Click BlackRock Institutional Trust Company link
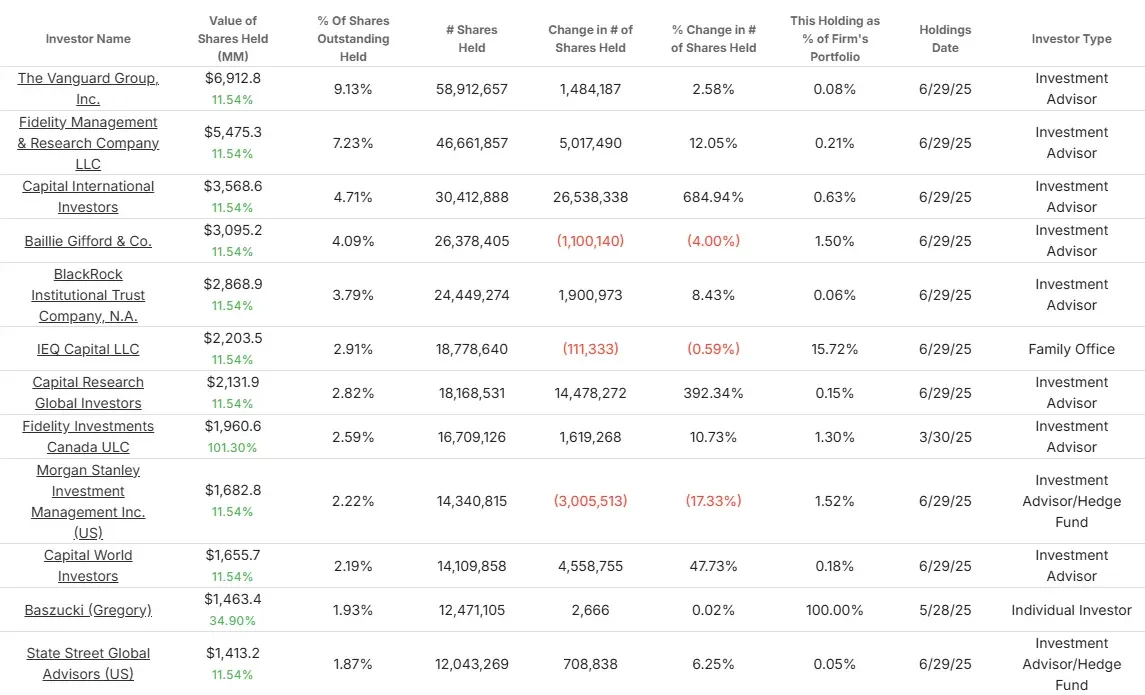Screen dimensions: 1145x695 click(x=88, y=295)
